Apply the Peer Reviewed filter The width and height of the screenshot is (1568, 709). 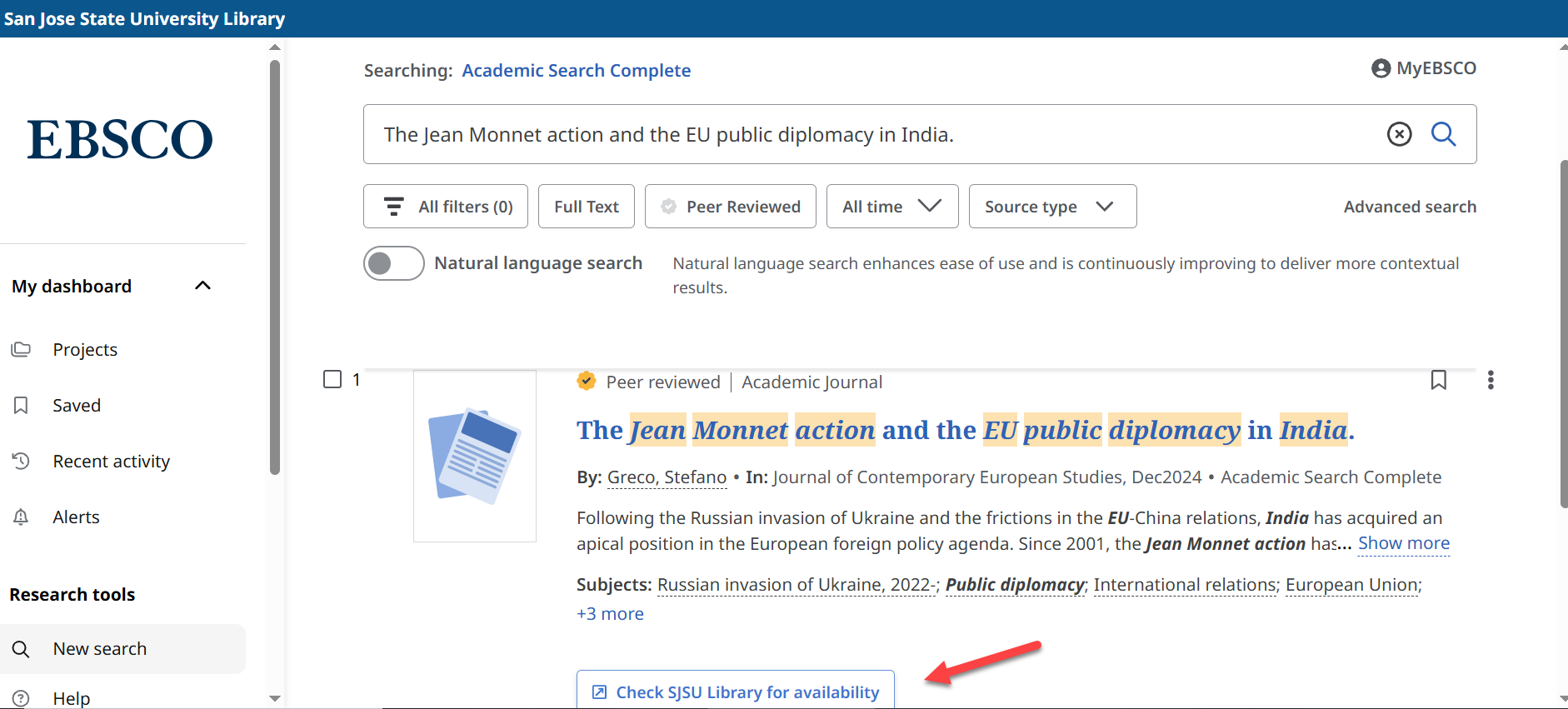click(x=731, y=207)
